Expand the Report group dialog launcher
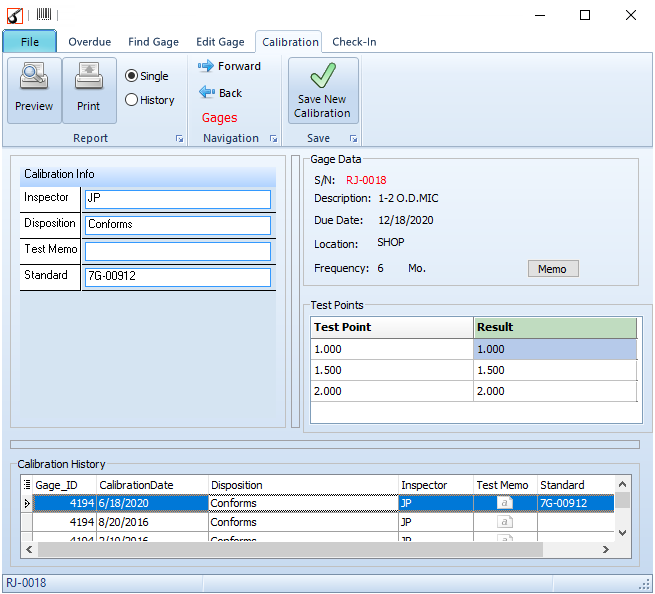This screenshot has width=655, height=594. [180, 139]
